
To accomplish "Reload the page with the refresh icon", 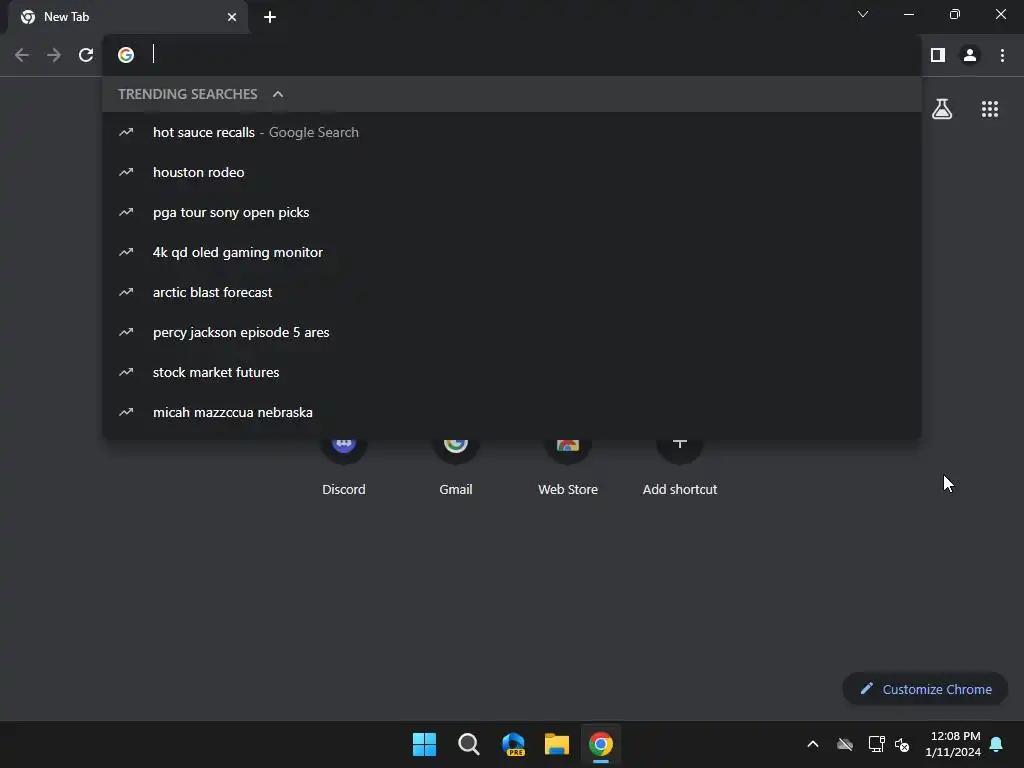I will [x=86, y=56].
